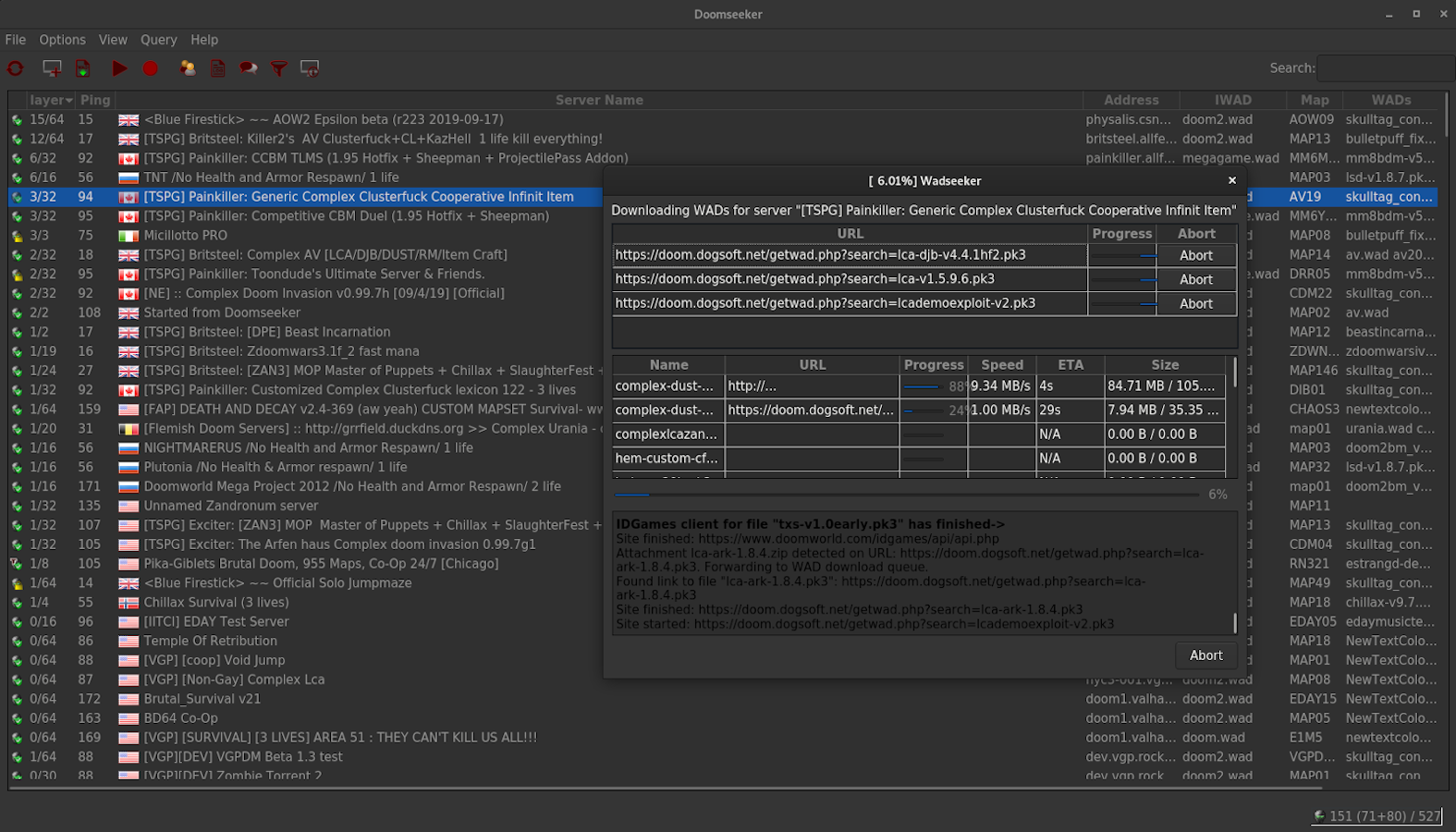This screenshot has height=832, width=1456.
Task: Abort the lcademoexploit-v2.pk3 URL download
Action: pos(1196,303)
